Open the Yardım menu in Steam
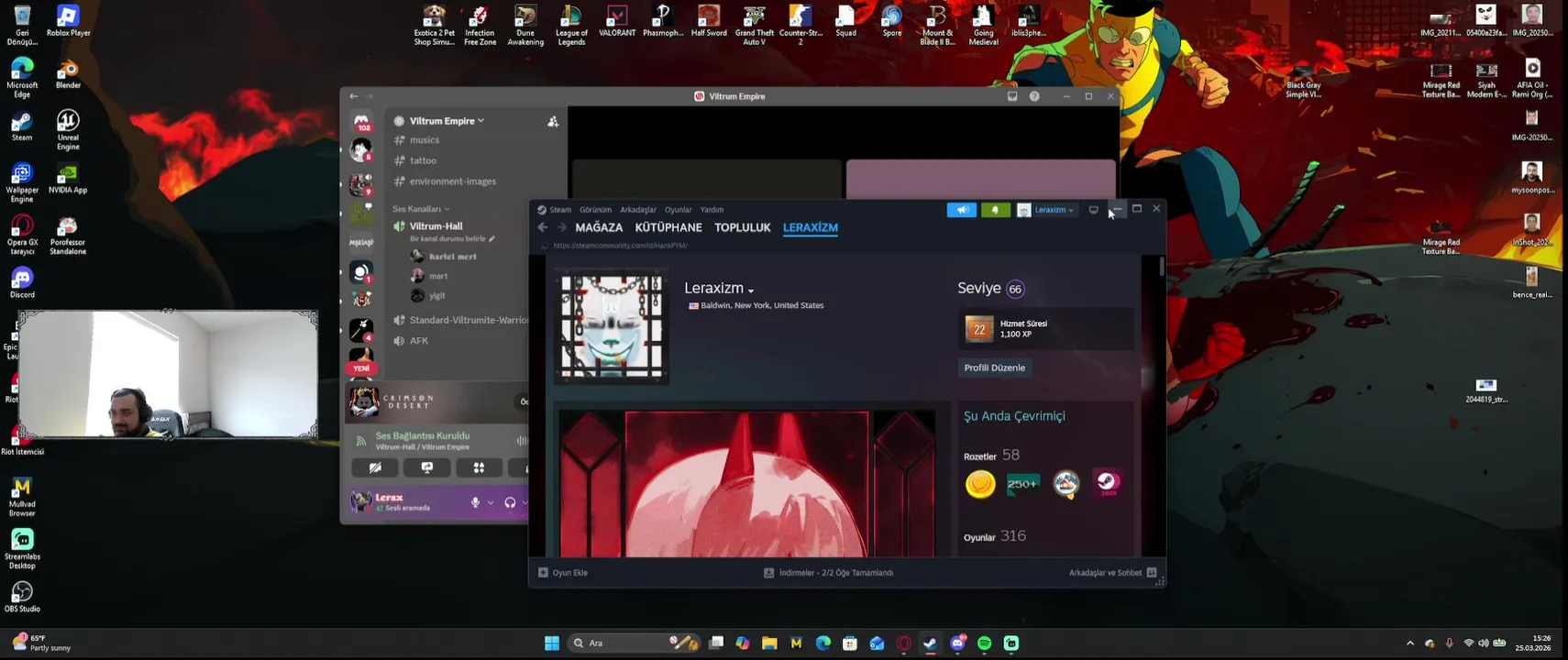1568x660 pixels. pos(712,210)
